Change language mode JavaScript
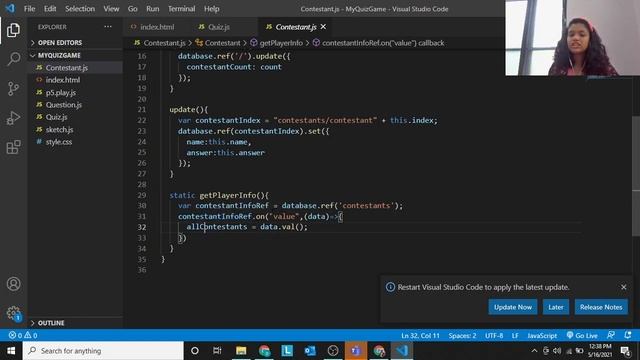640x360 pixels. (542, 335)
